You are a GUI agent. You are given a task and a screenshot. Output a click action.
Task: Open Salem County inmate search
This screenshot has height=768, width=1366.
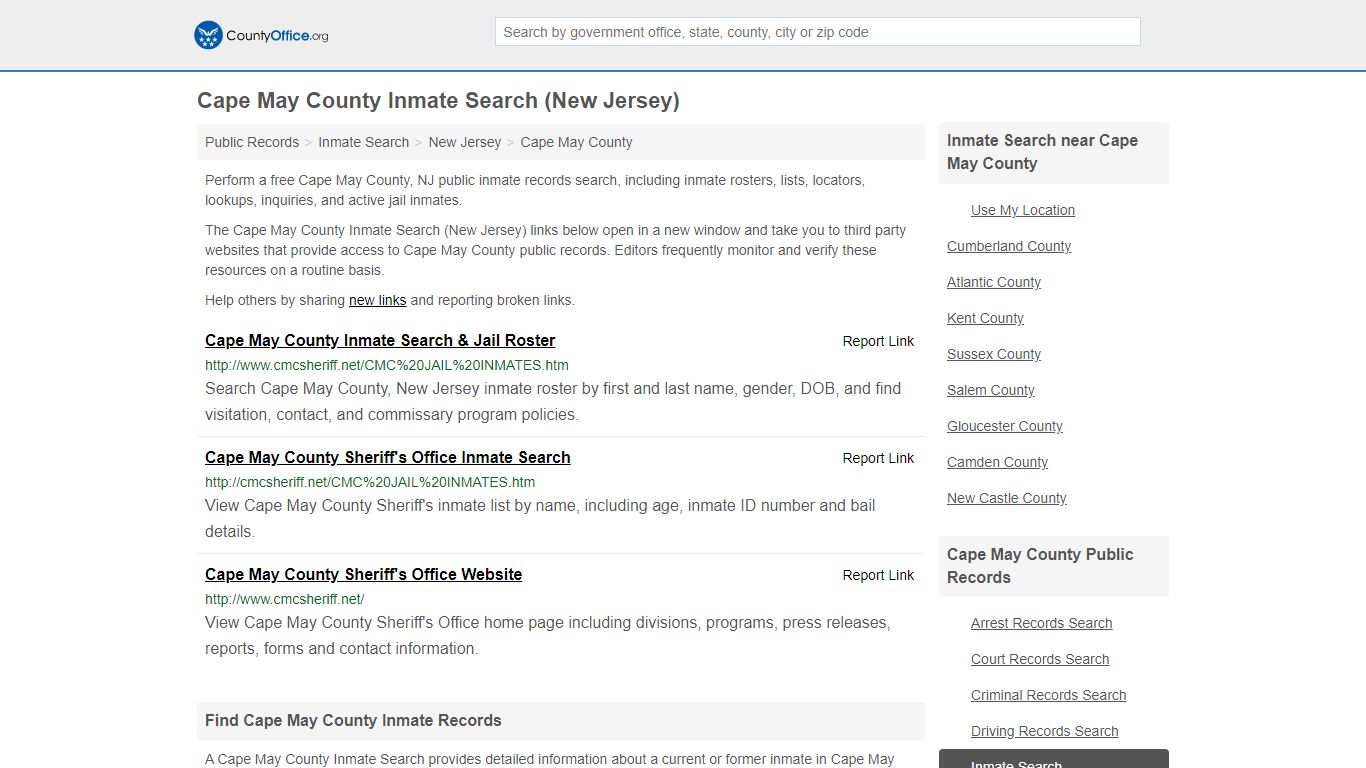pos(991,390)
